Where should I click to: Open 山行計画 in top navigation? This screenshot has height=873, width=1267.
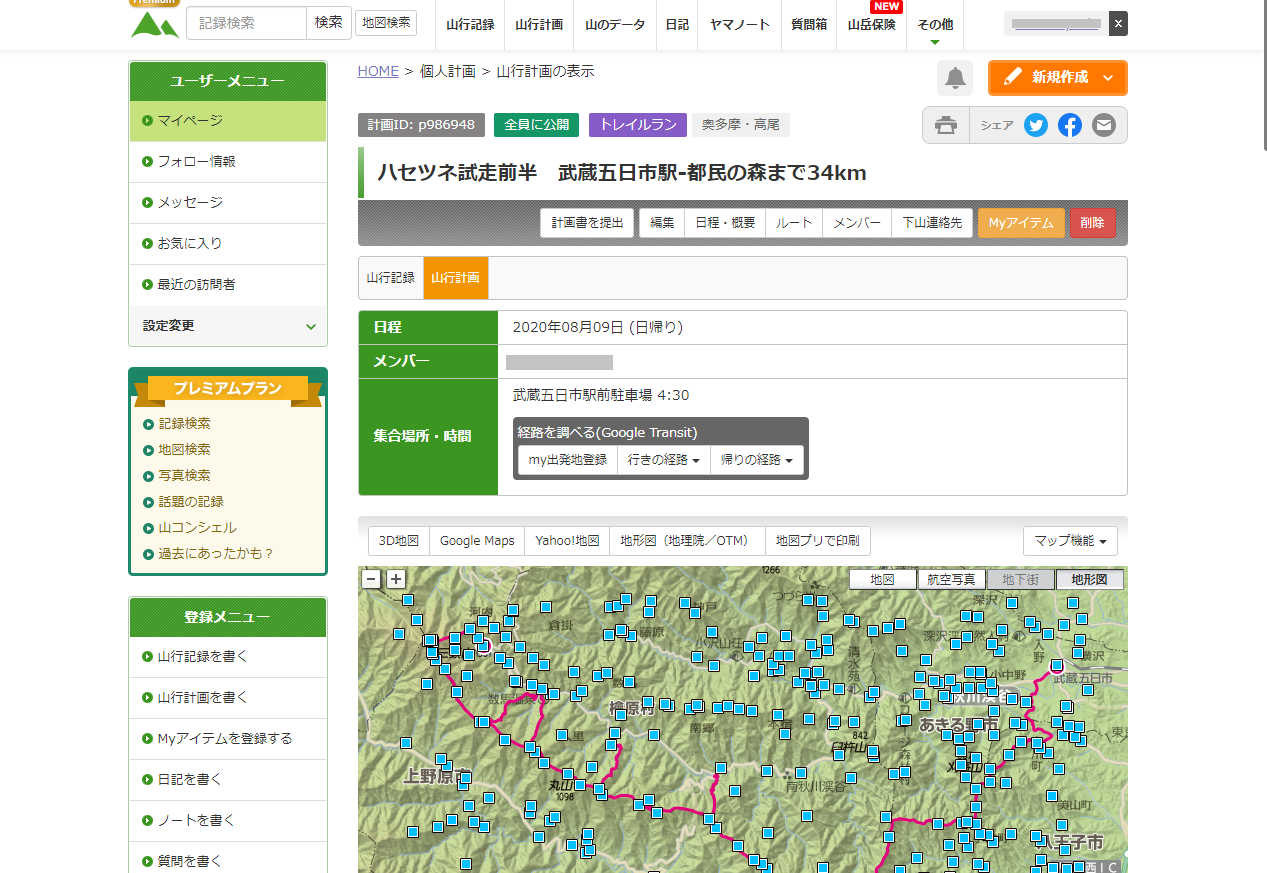(539, 24)
